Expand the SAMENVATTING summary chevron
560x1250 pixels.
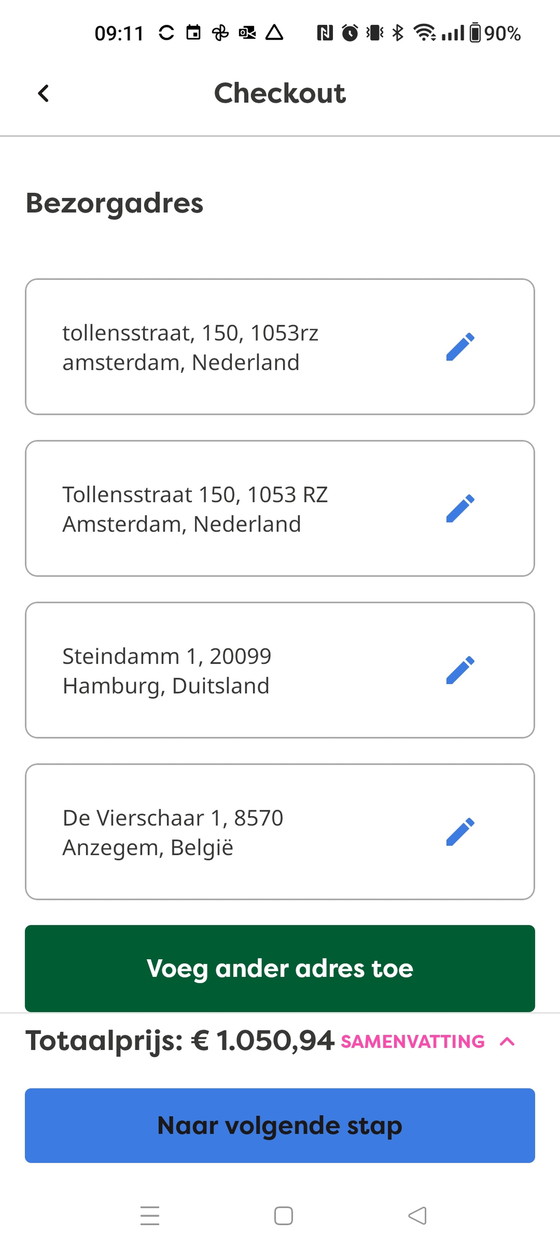(x=507, y=1041)
